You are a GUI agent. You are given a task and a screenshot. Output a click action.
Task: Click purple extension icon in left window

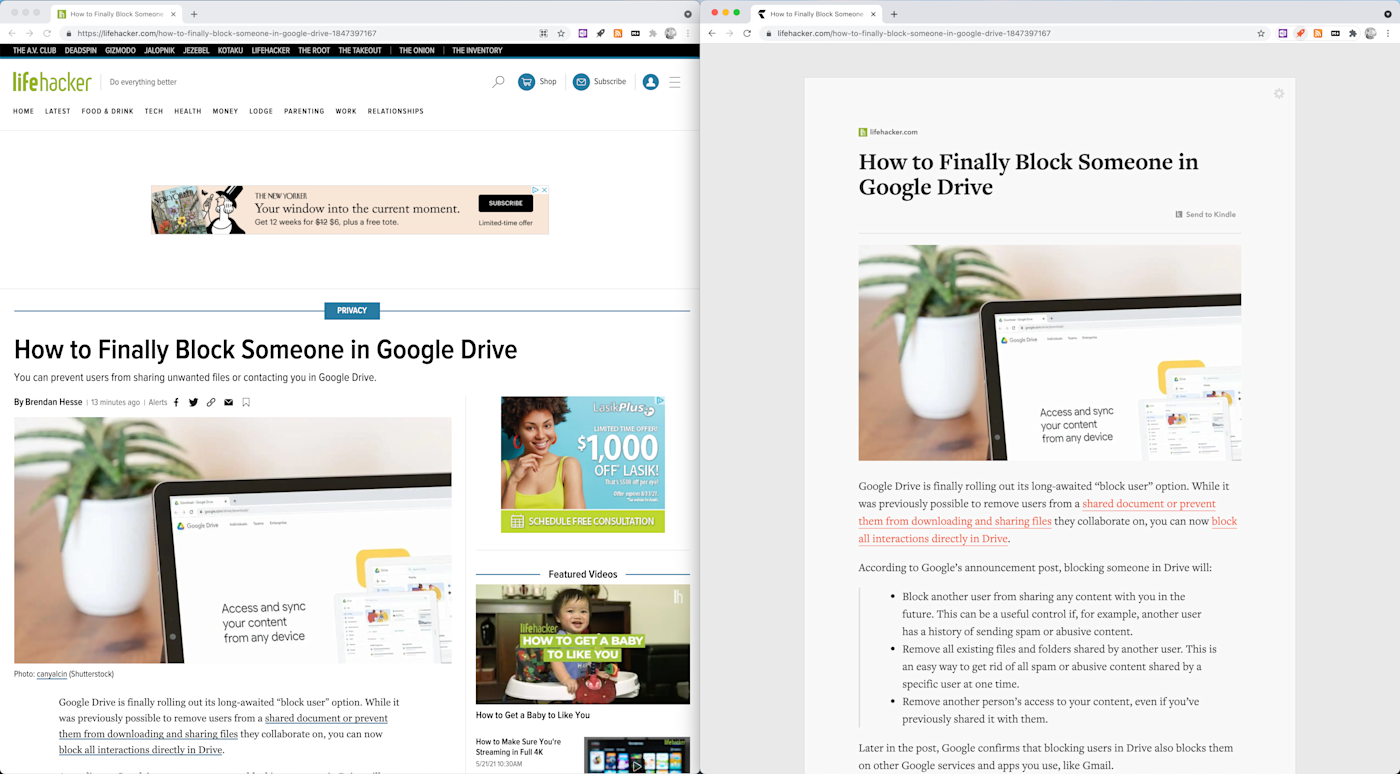click(583, 33)
